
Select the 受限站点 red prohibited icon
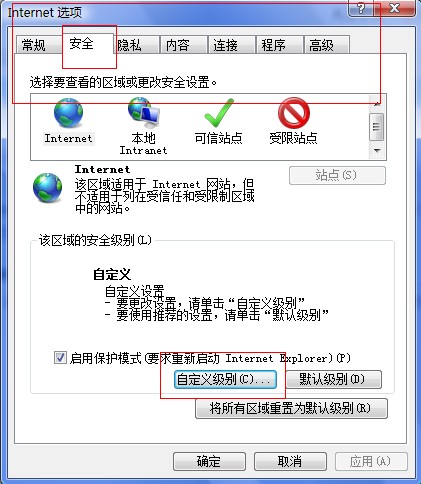pos(294,113)
